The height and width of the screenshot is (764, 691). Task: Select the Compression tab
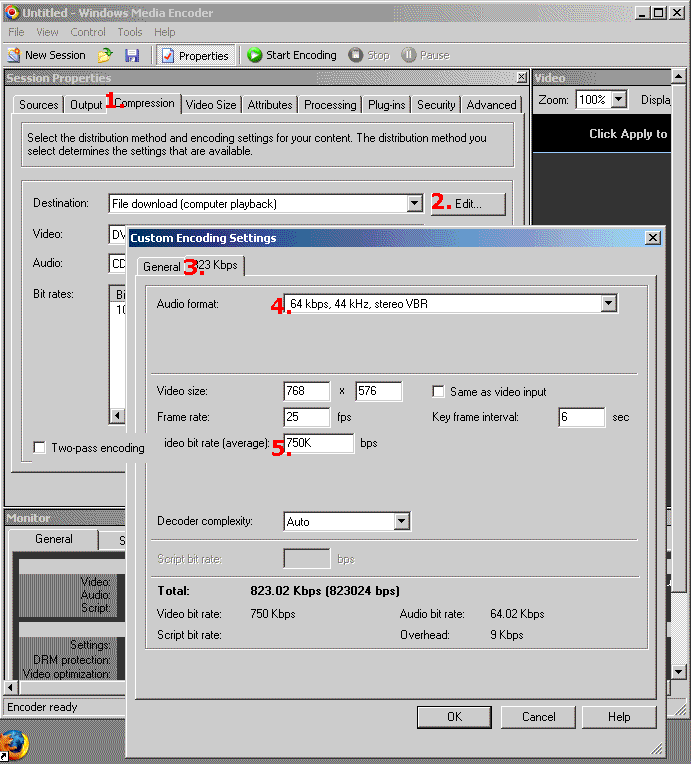[x=144, y=103]
